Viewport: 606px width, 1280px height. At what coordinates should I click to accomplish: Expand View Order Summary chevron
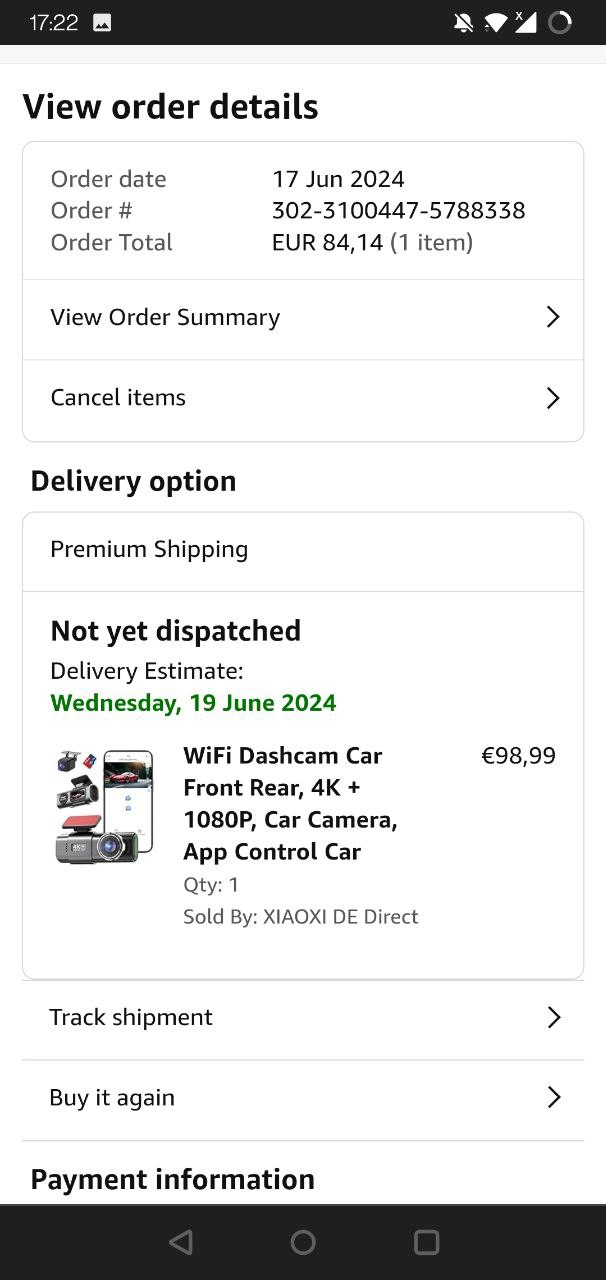click(x=553, y=317)
